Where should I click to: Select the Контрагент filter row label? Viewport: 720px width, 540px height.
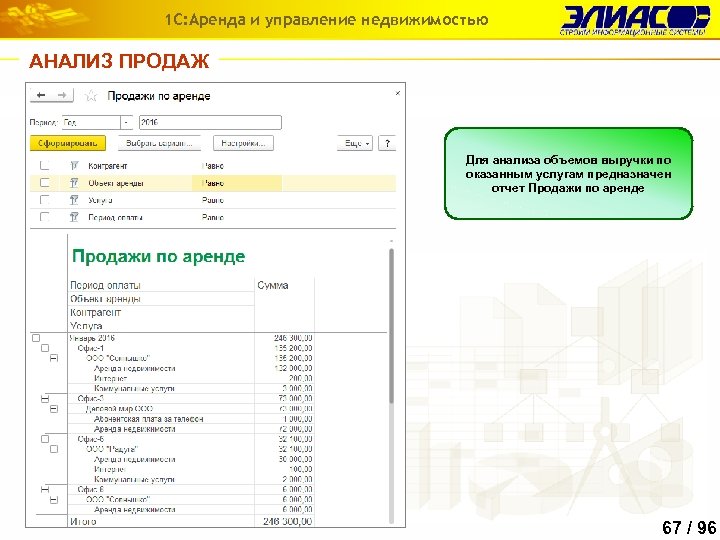click(x=107, y=166)
